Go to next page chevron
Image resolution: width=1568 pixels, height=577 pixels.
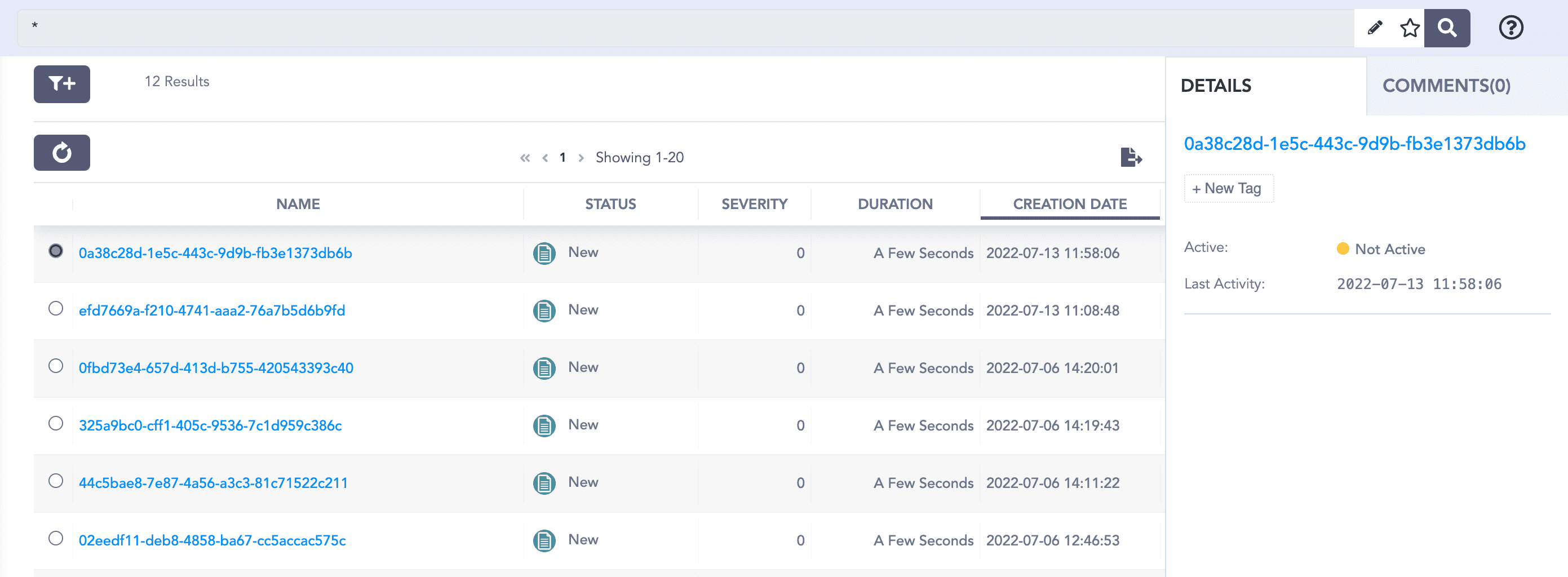point(581,158)
